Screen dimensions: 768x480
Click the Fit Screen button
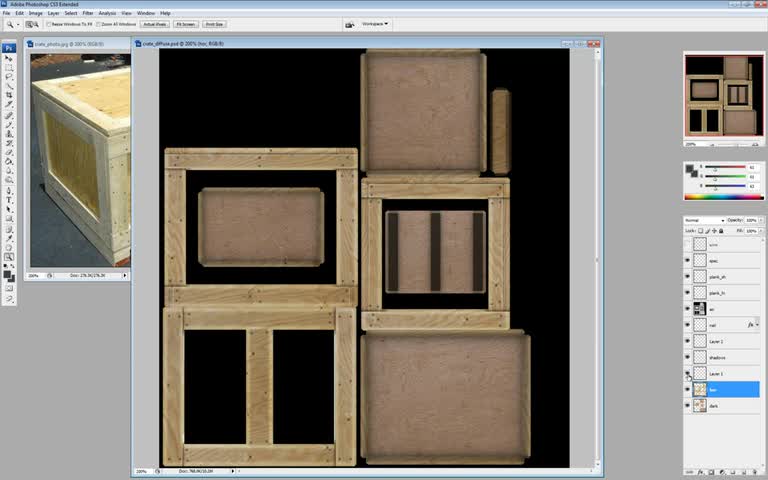(x=186, y=24)
